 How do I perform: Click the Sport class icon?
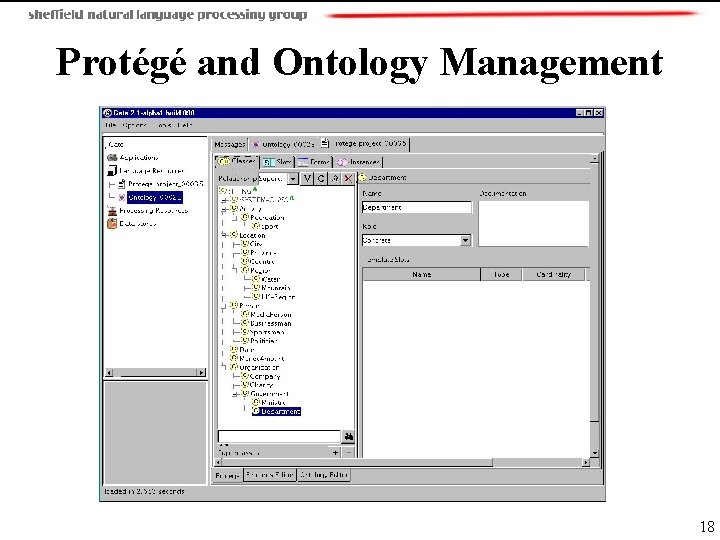[256, 226]
